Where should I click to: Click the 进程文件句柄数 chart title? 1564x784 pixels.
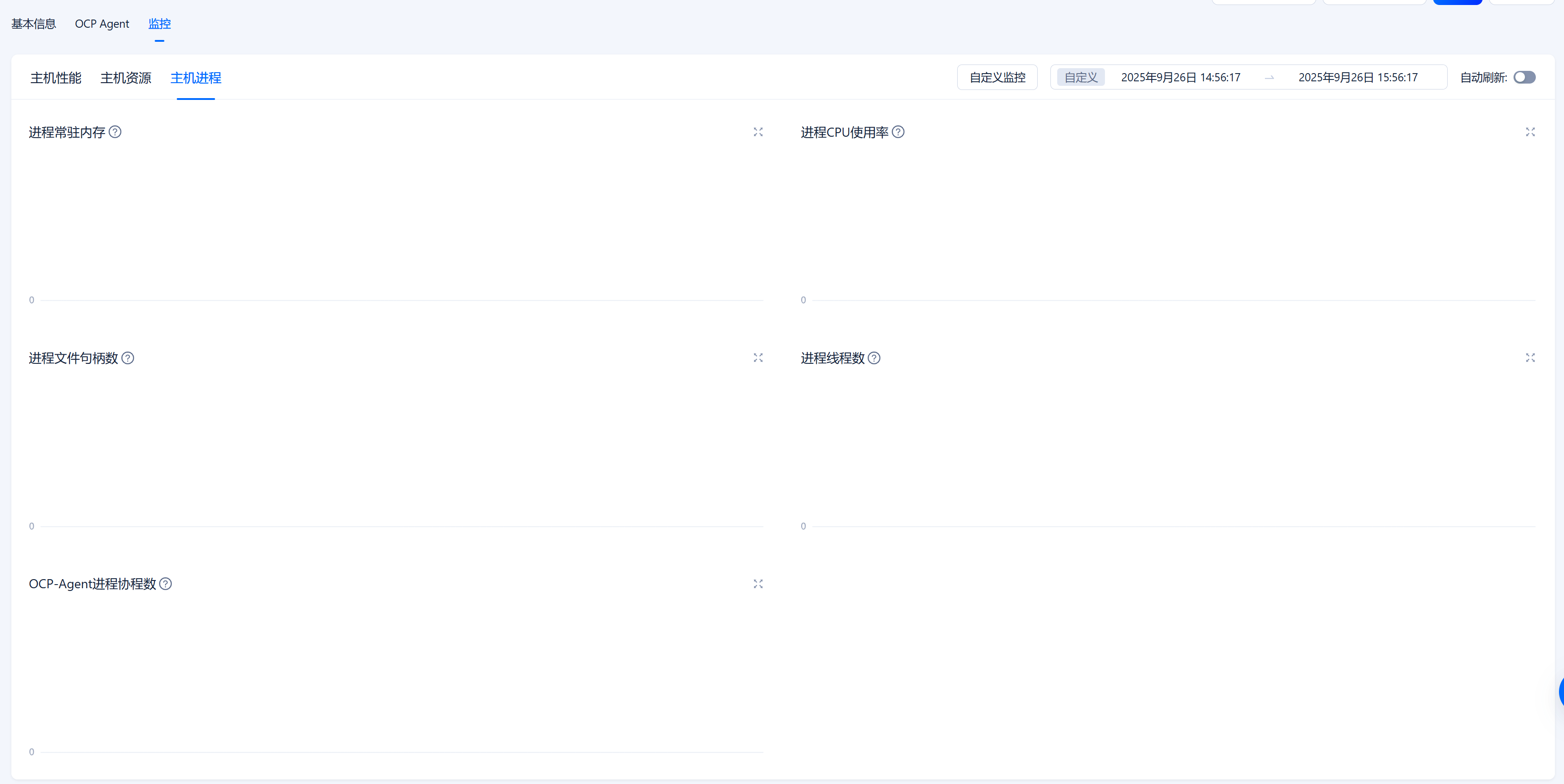(x=73, y=357)
